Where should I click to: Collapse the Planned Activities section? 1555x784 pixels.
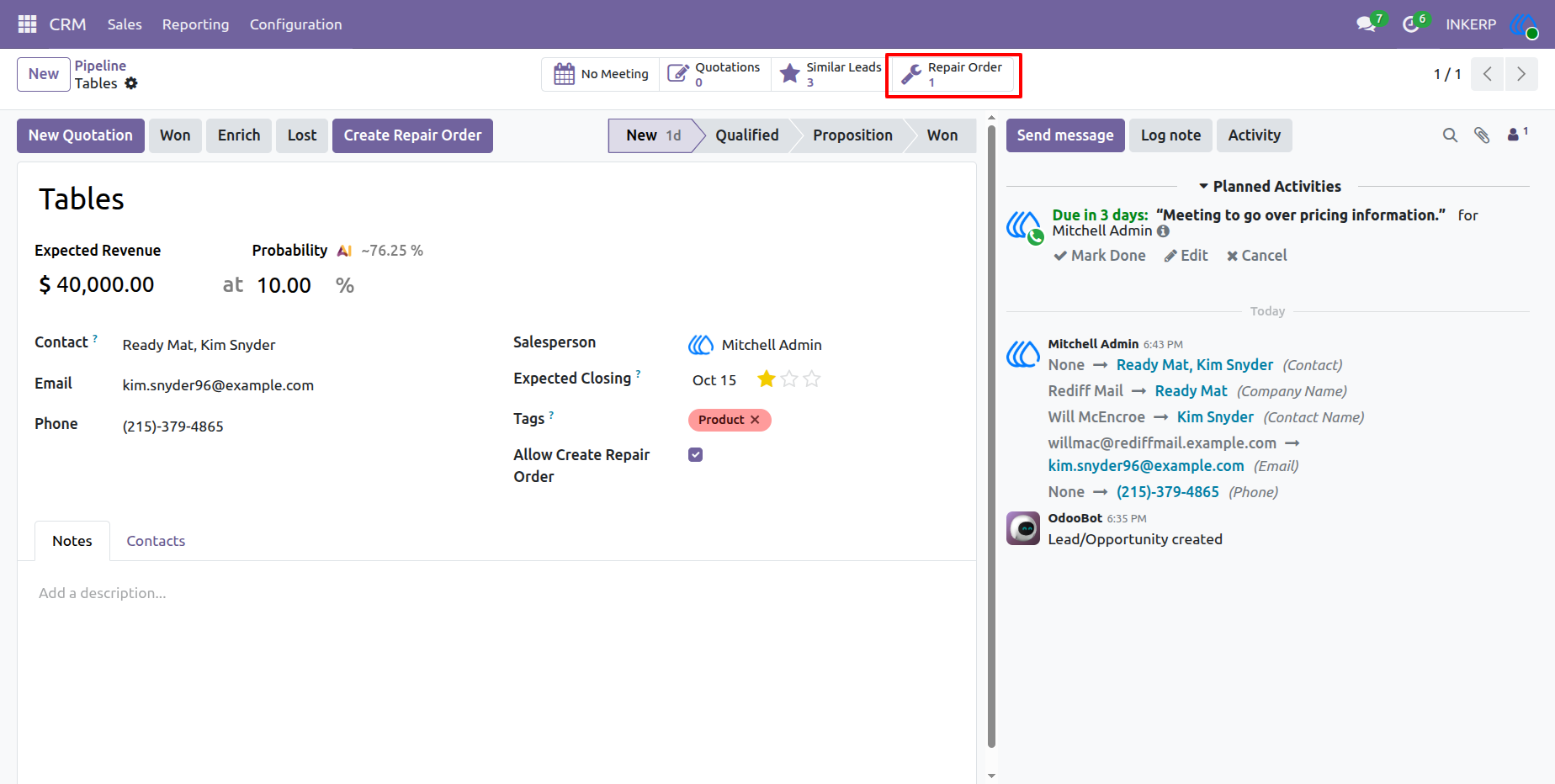(x=1270, y=187)
